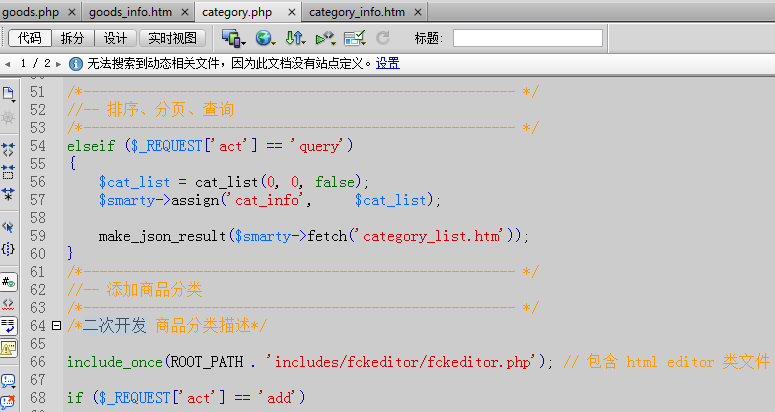Close the goods.php tab

click(72, 12)
